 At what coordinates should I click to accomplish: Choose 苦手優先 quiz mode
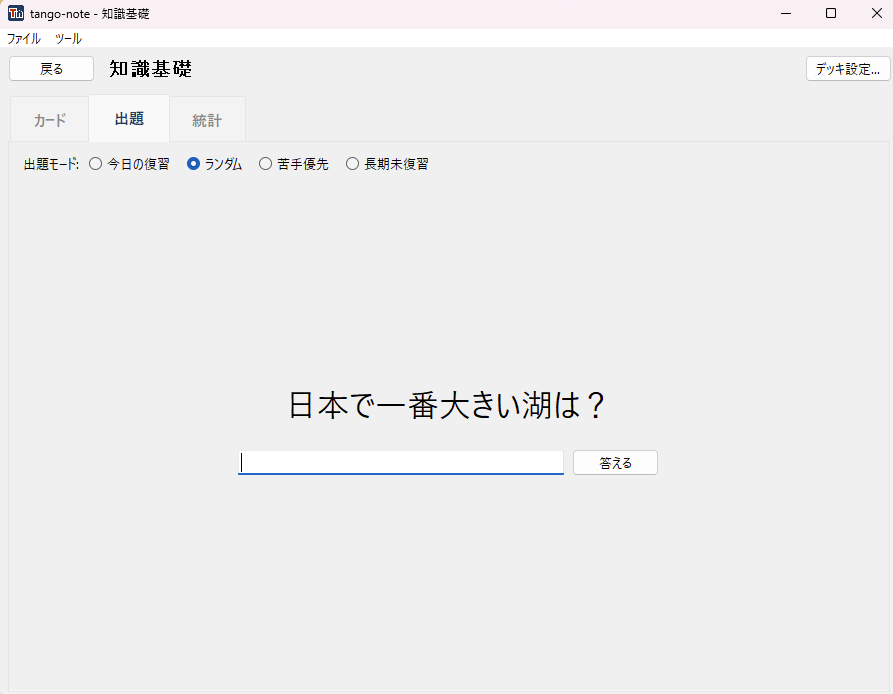pos(294,164)
